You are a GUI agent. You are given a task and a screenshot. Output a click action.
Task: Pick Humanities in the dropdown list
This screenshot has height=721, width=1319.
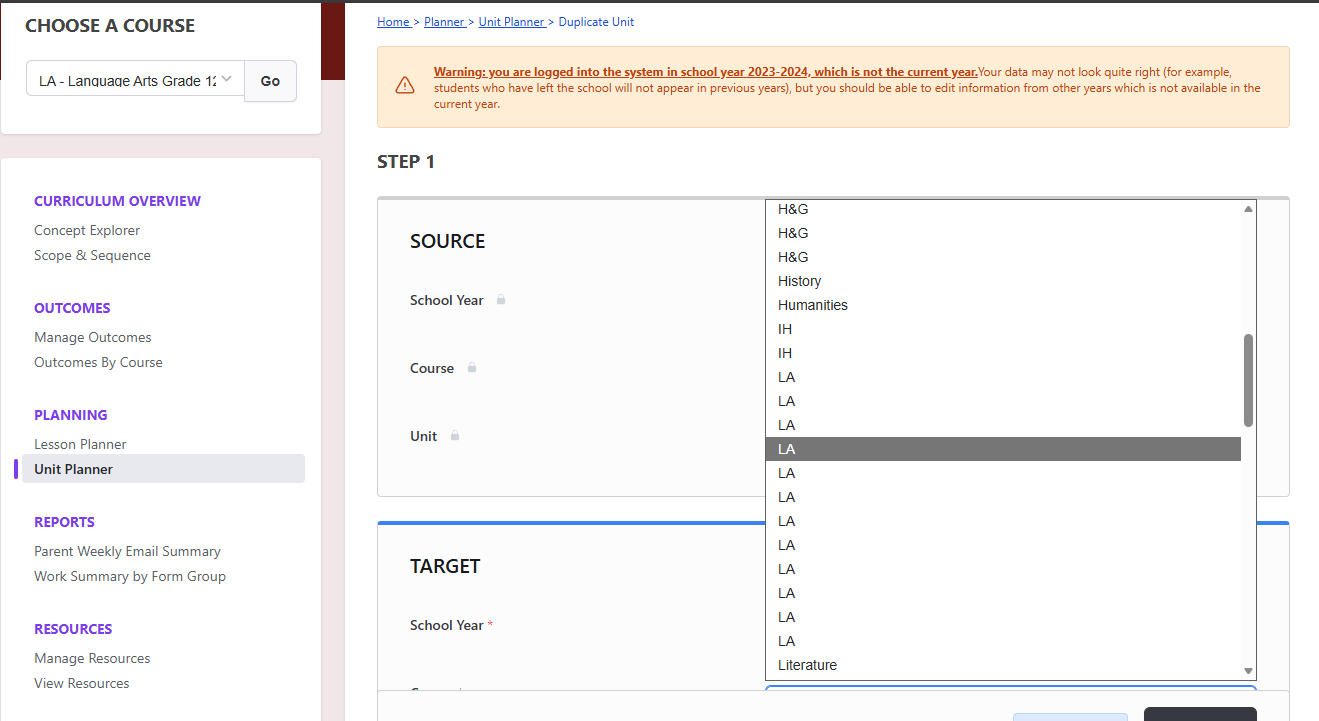[x=813, y=305]
